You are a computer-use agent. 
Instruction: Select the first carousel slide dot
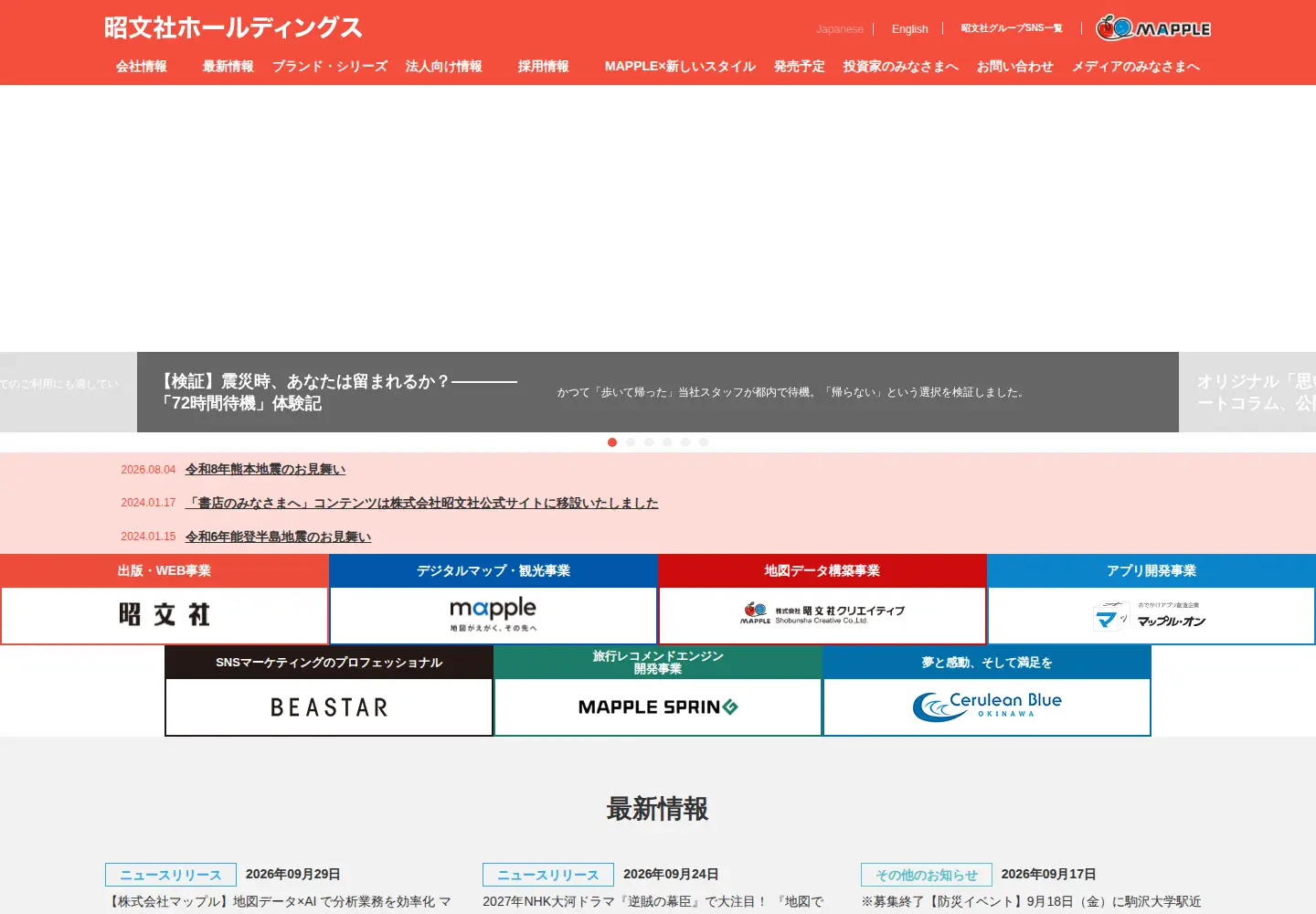612,442
